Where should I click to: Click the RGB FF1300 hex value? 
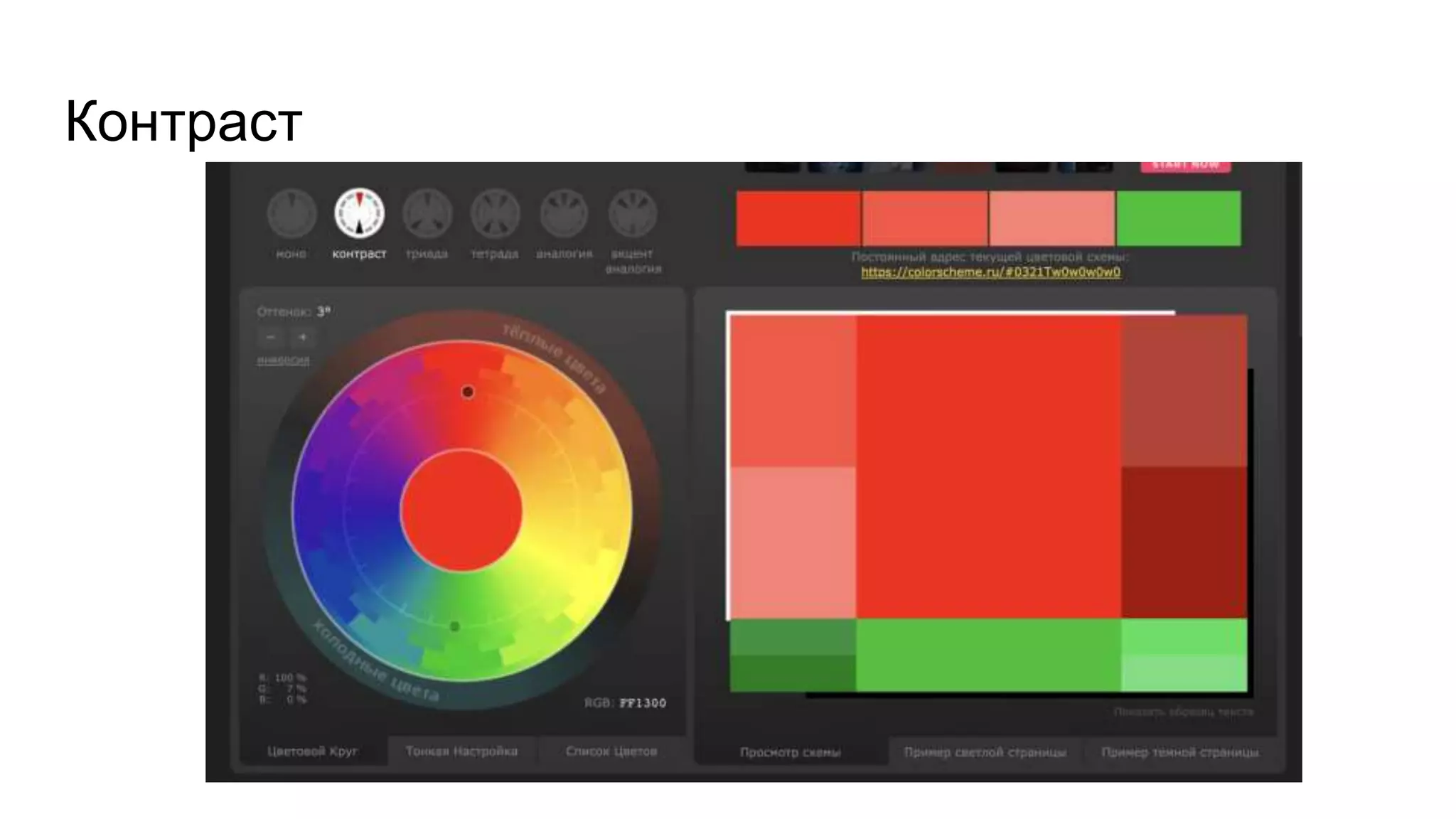643,703
